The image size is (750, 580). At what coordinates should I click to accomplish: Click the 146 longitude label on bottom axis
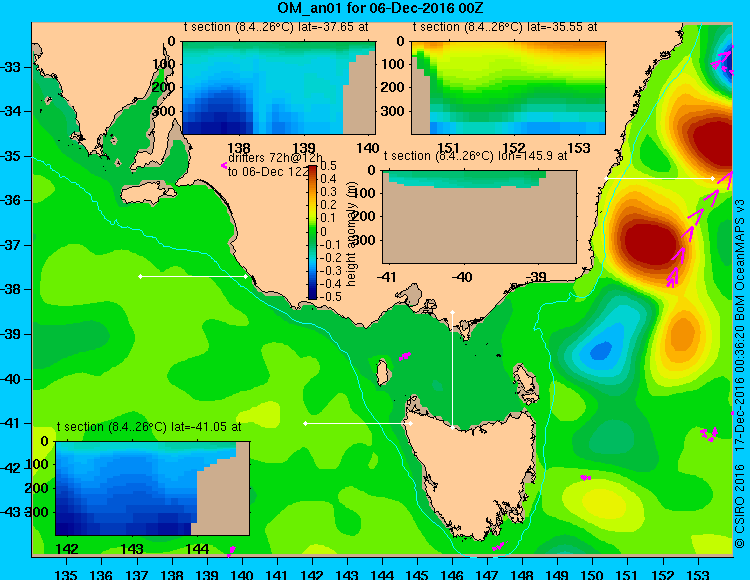tap(452, 574)
